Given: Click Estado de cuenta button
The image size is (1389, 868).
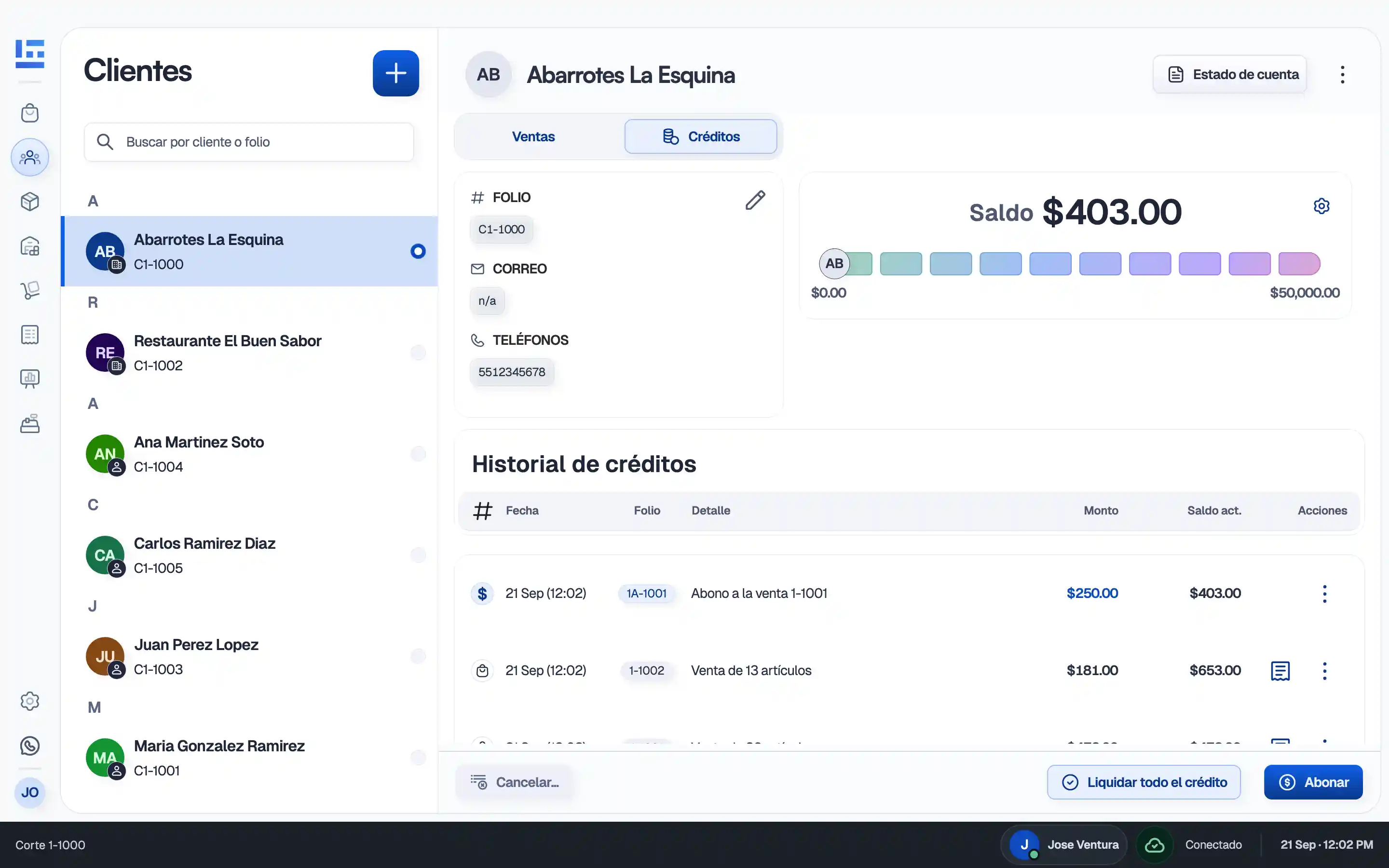Looking at the screenshot, I should click(x=1229, y=75).
